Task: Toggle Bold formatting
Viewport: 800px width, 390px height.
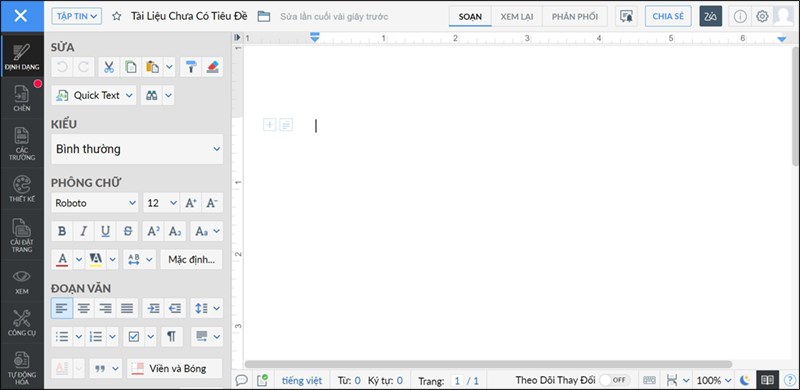Action: point(62,231)
